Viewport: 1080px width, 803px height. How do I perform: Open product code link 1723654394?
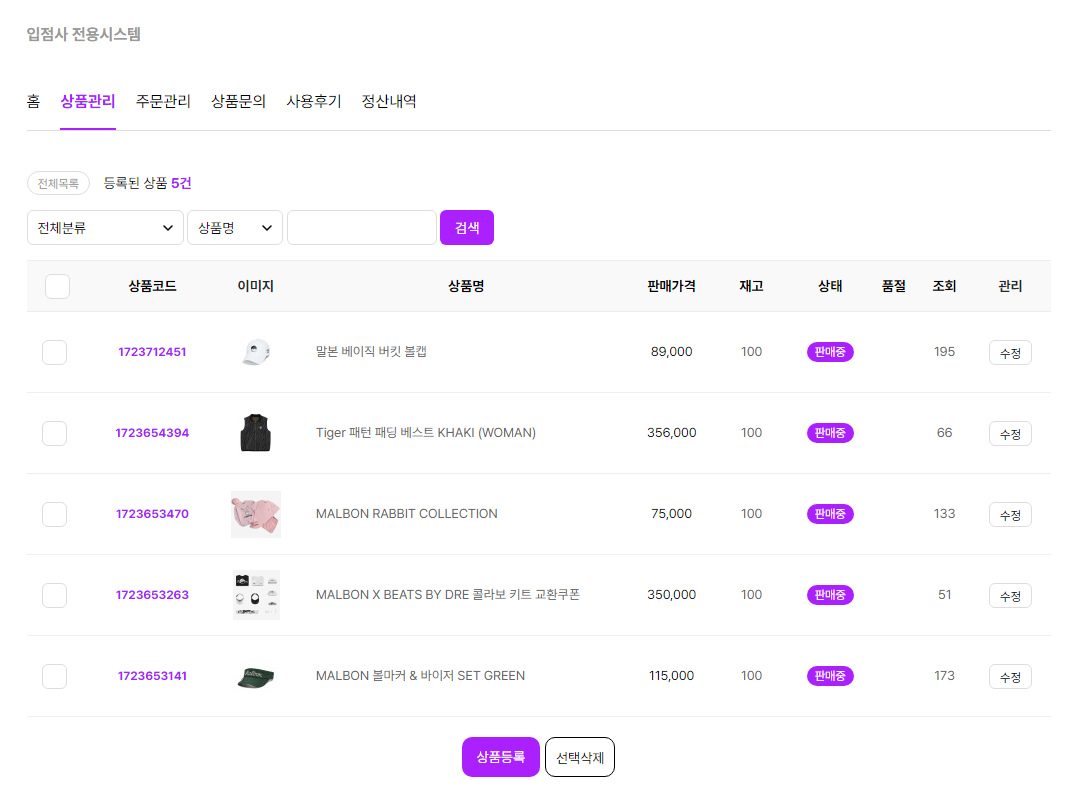click(152, 433)
